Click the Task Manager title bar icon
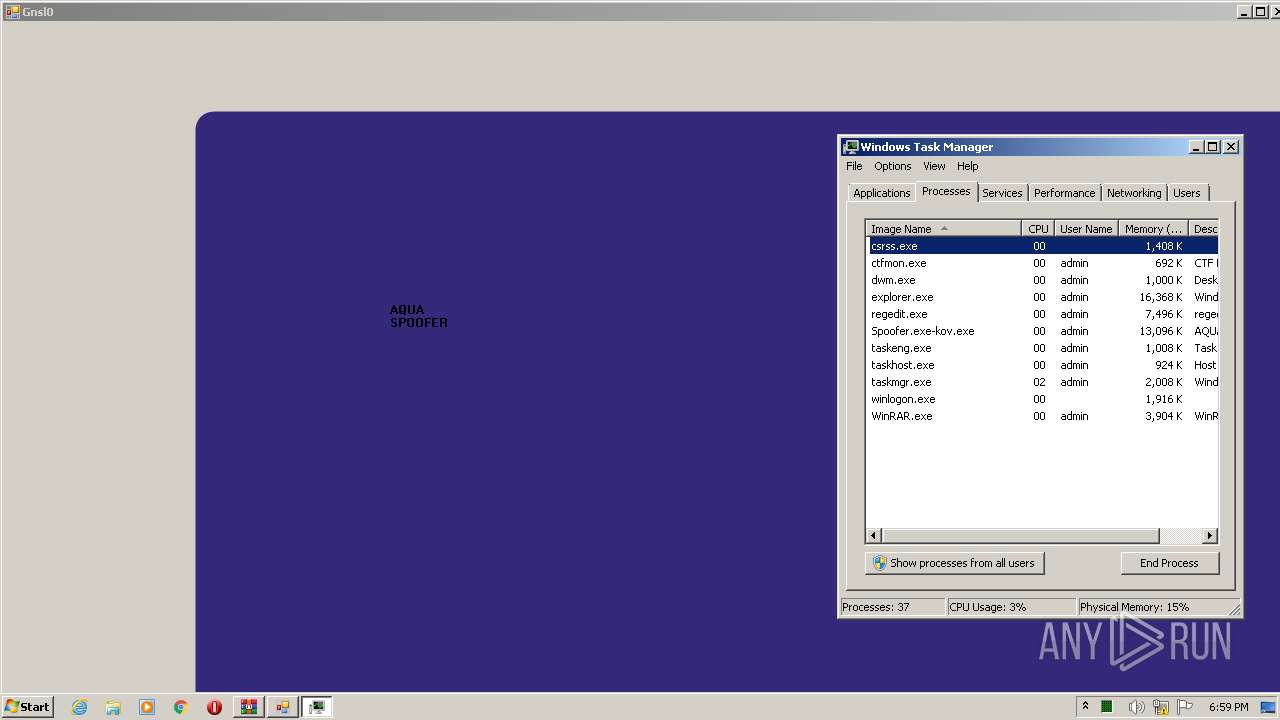Screen dimensions: 1280x720 point(850,146)
